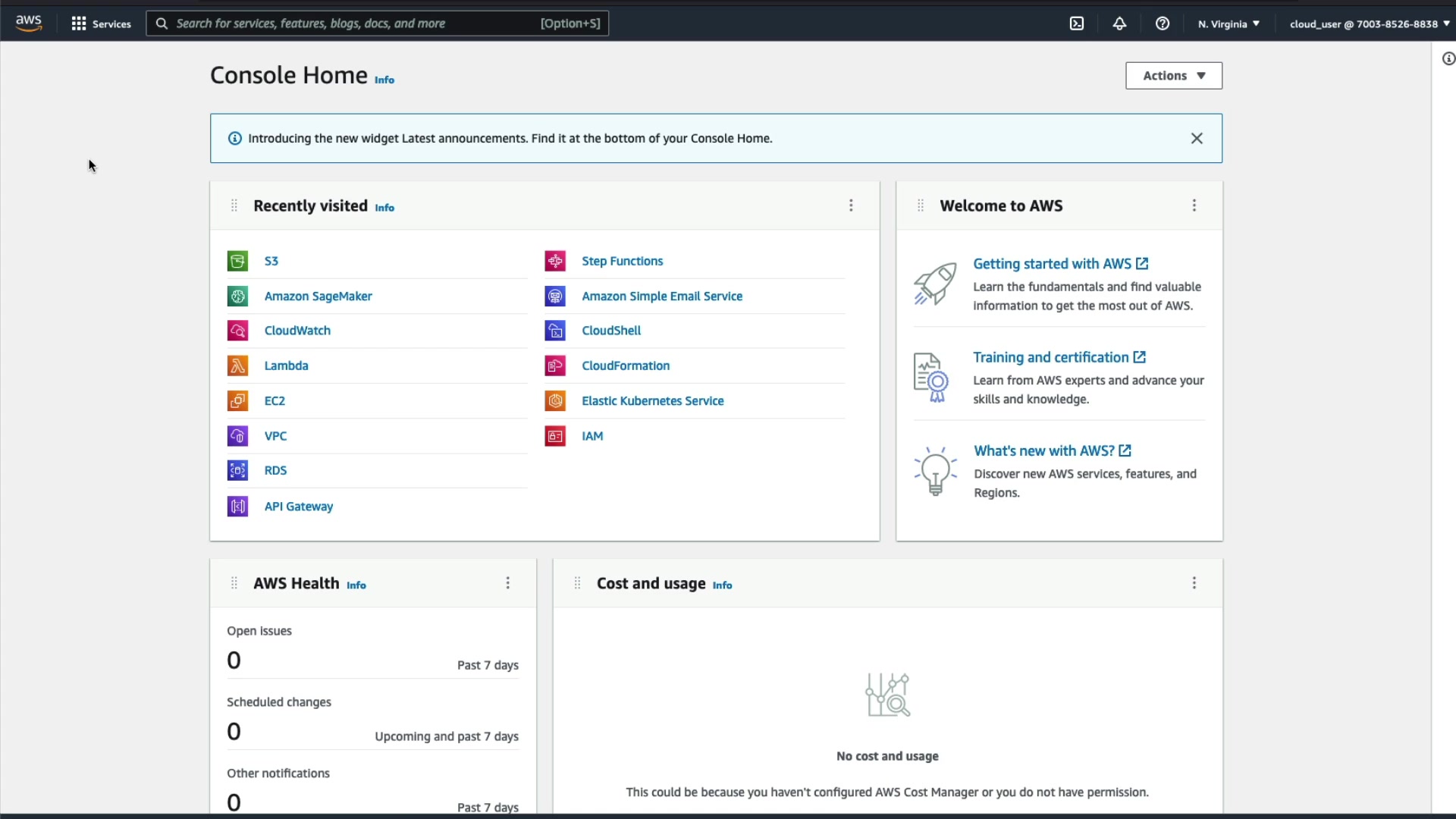Click the CloudWatch service icon
The image size is (1456, 819).
[237, 331]
